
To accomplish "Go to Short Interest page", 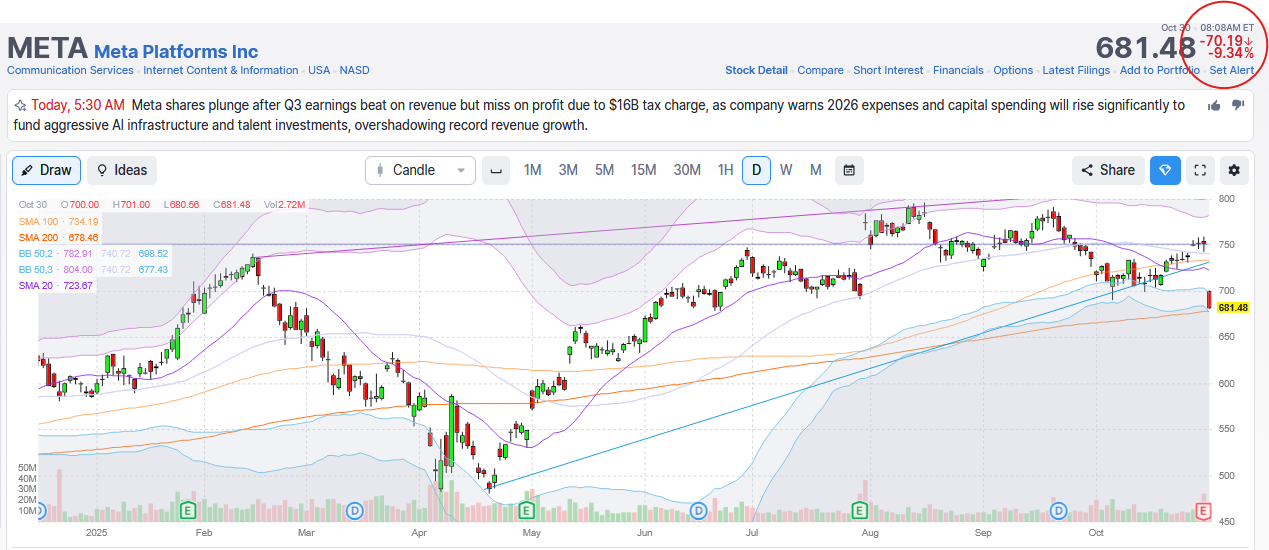I will 888,70.
